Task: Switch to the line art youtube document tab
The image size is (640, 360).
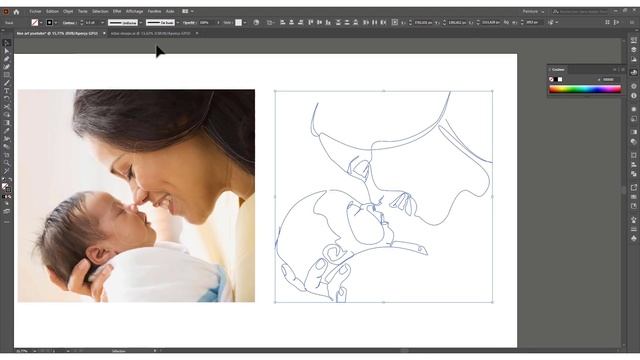Action: point(57,33)
